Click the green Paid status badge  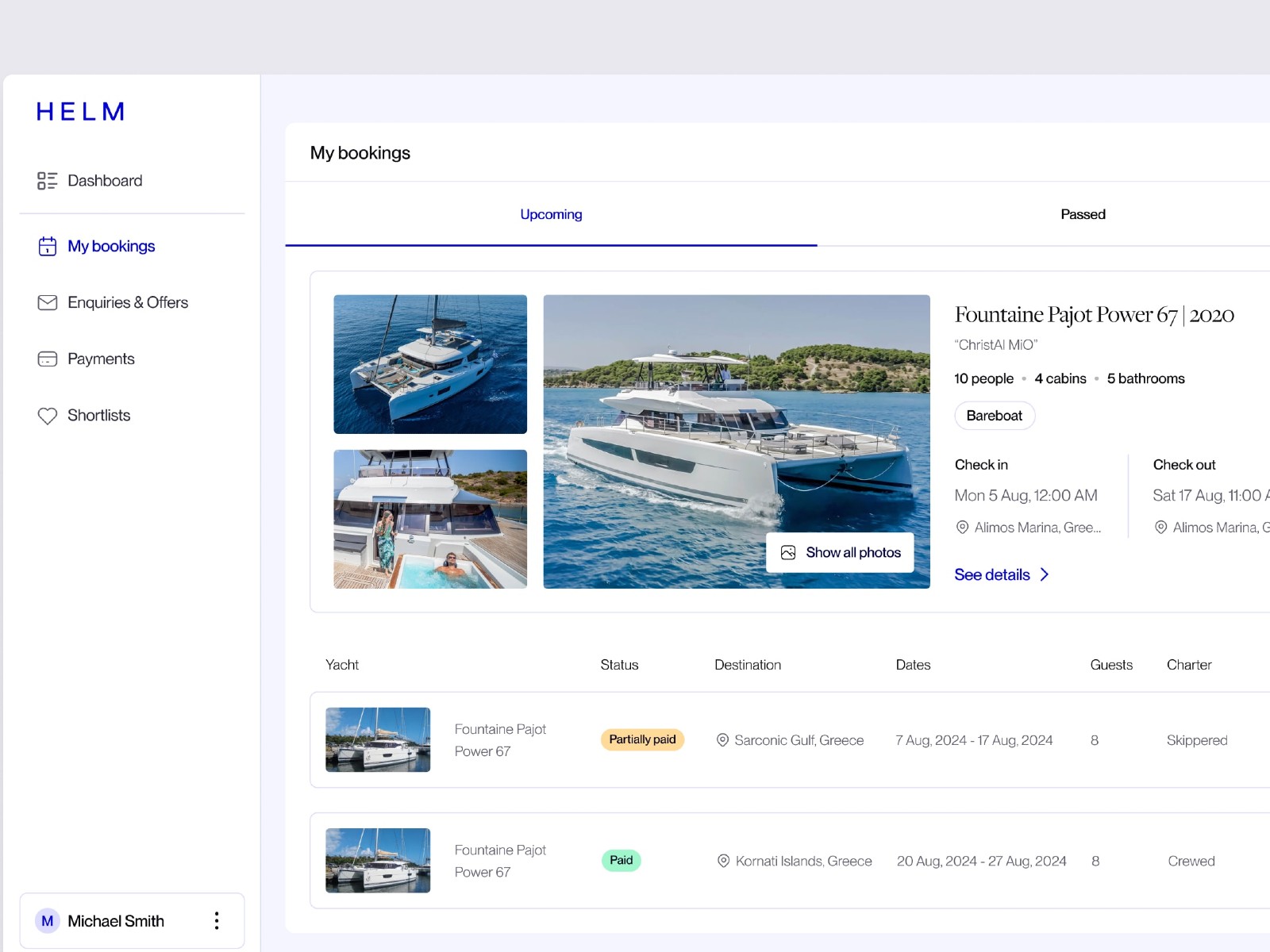(621, 861)
